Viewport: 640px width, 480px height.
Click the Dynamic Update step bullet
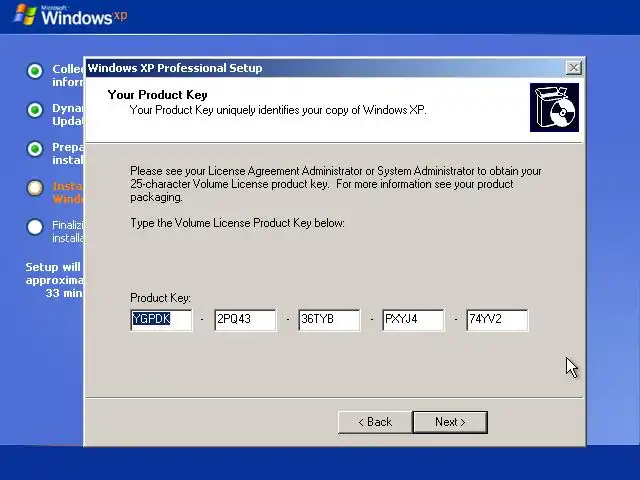point(35,110)
